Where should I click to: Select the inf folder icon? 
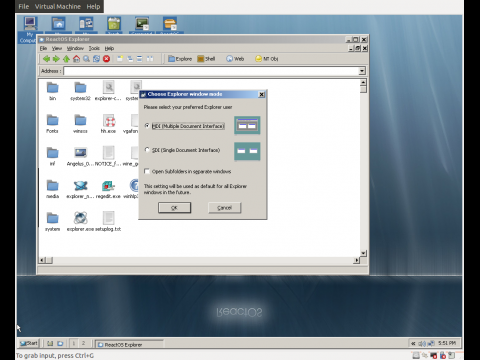[x=52, y=153]
